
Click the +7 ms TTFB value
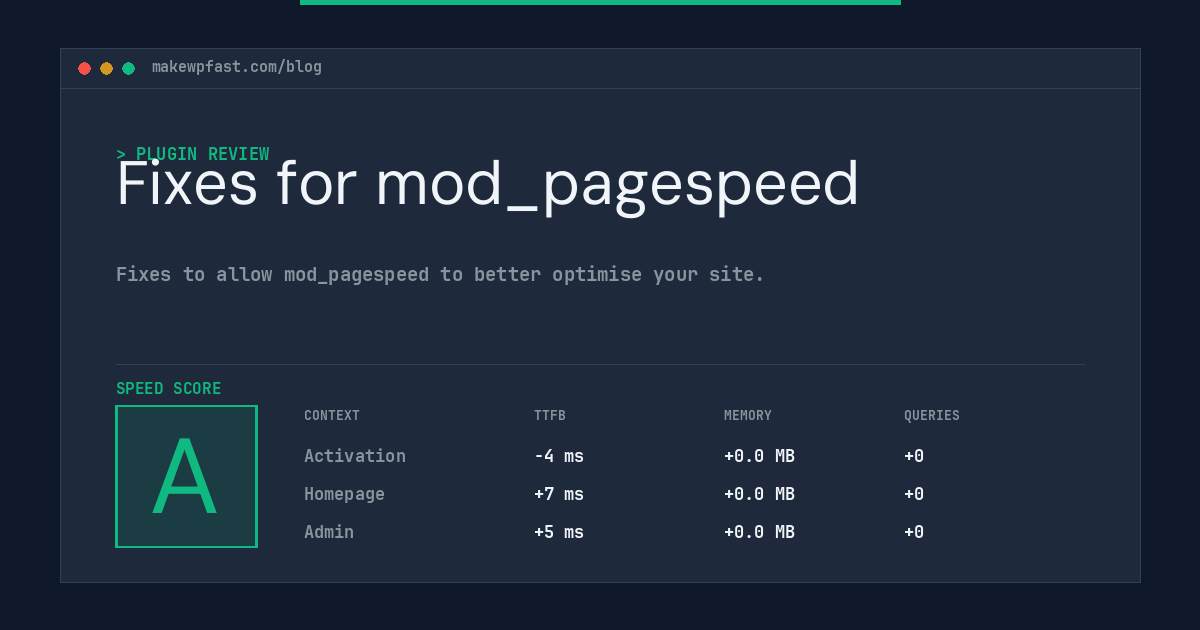pyautogui.click(x=559, y=494)
